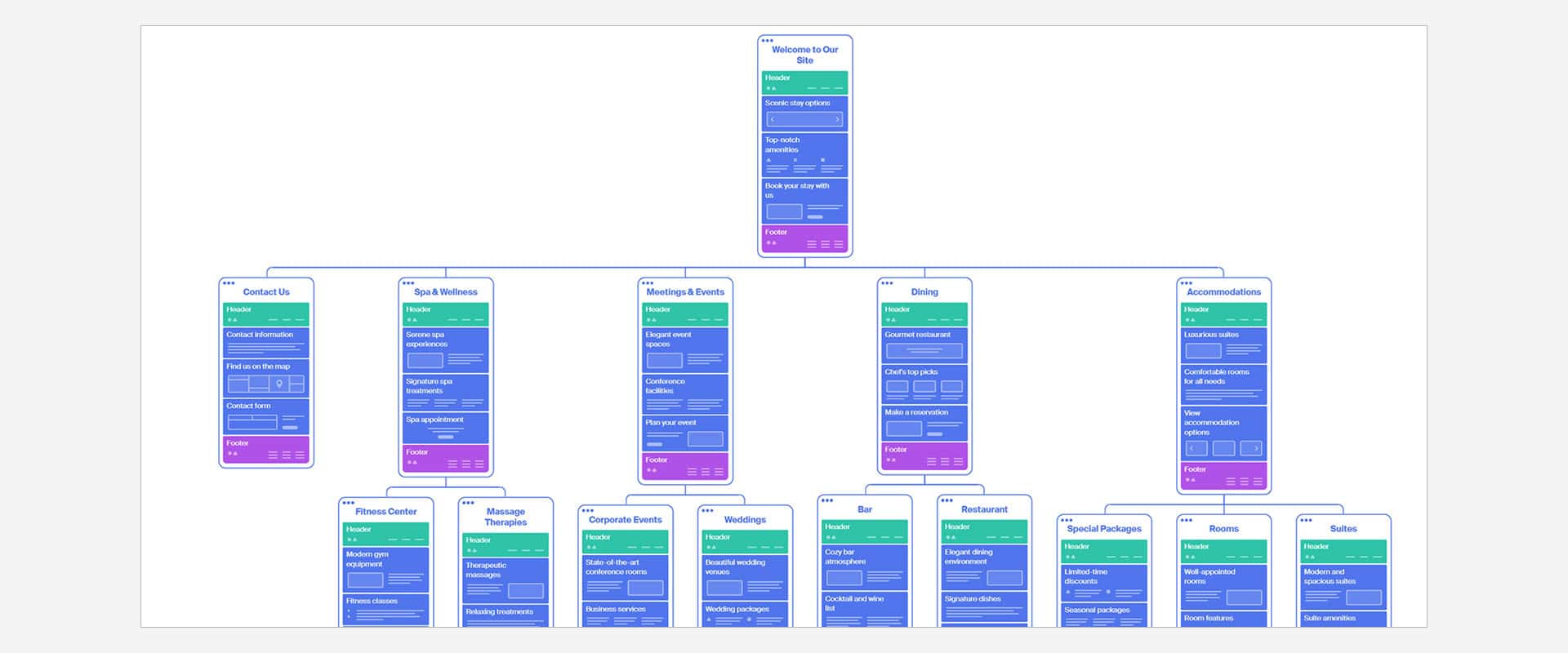Select the Massage Therapies page title
This screenshot has height=653, width=1568.
(506, 517)
